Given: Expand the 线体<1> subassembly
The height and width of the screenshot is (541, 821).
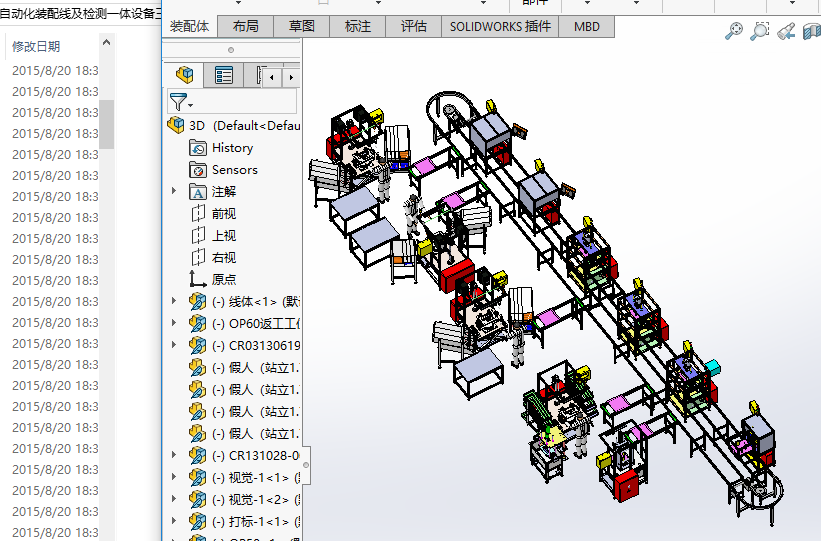Looking at the screenshot, I should point(174,301).
